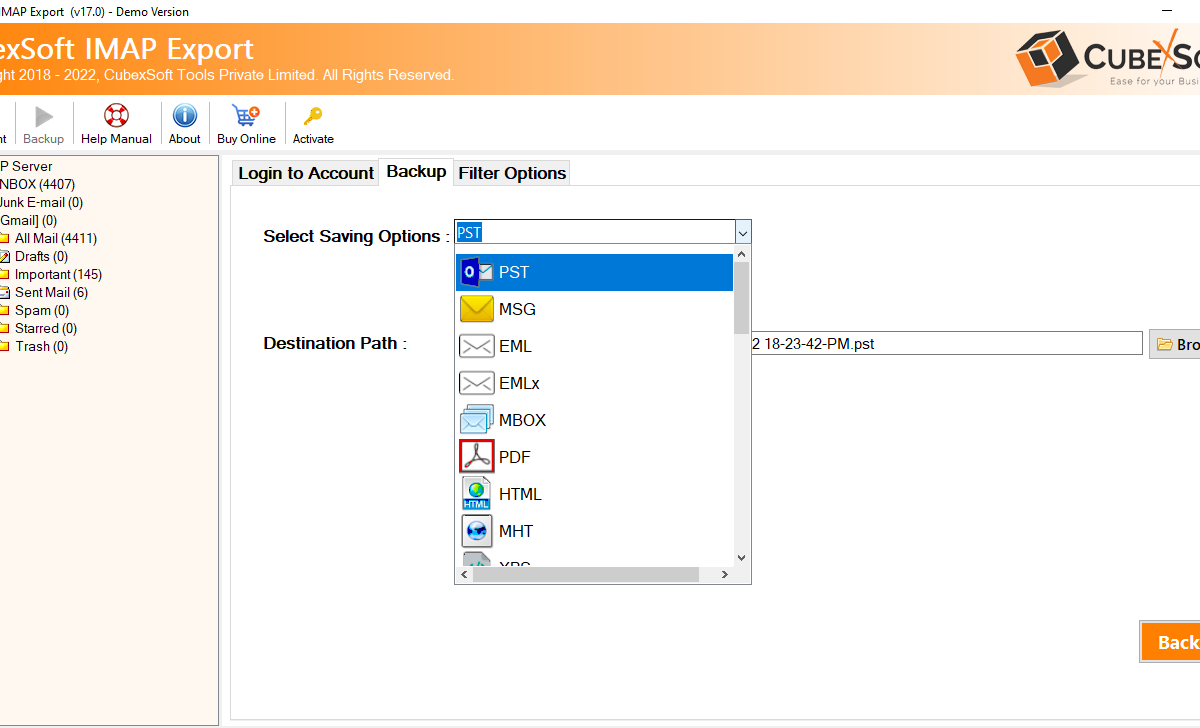Viewport: 1200px width, 728px height.
Task: Click the Destination Path input field
Action: click(946, 344)
